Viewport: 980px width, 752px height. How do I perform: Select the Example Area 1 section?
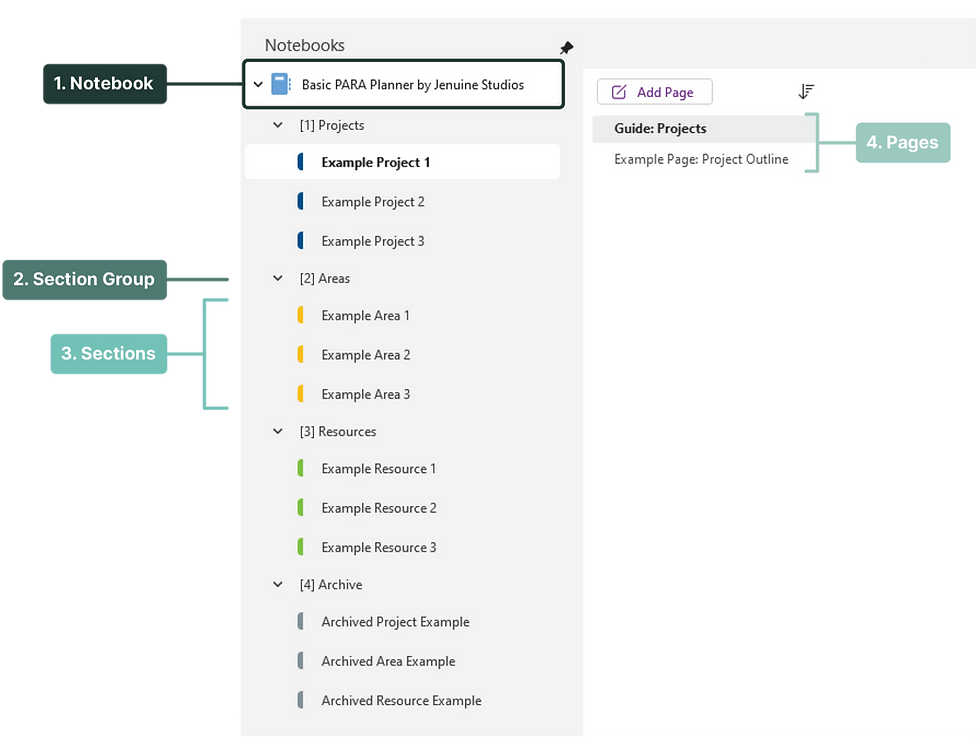click(x=365, y=315)
